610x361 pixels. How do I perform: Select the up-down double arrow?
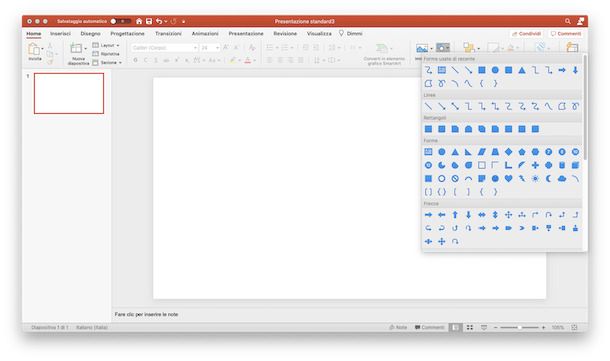(x=495, y=215)
